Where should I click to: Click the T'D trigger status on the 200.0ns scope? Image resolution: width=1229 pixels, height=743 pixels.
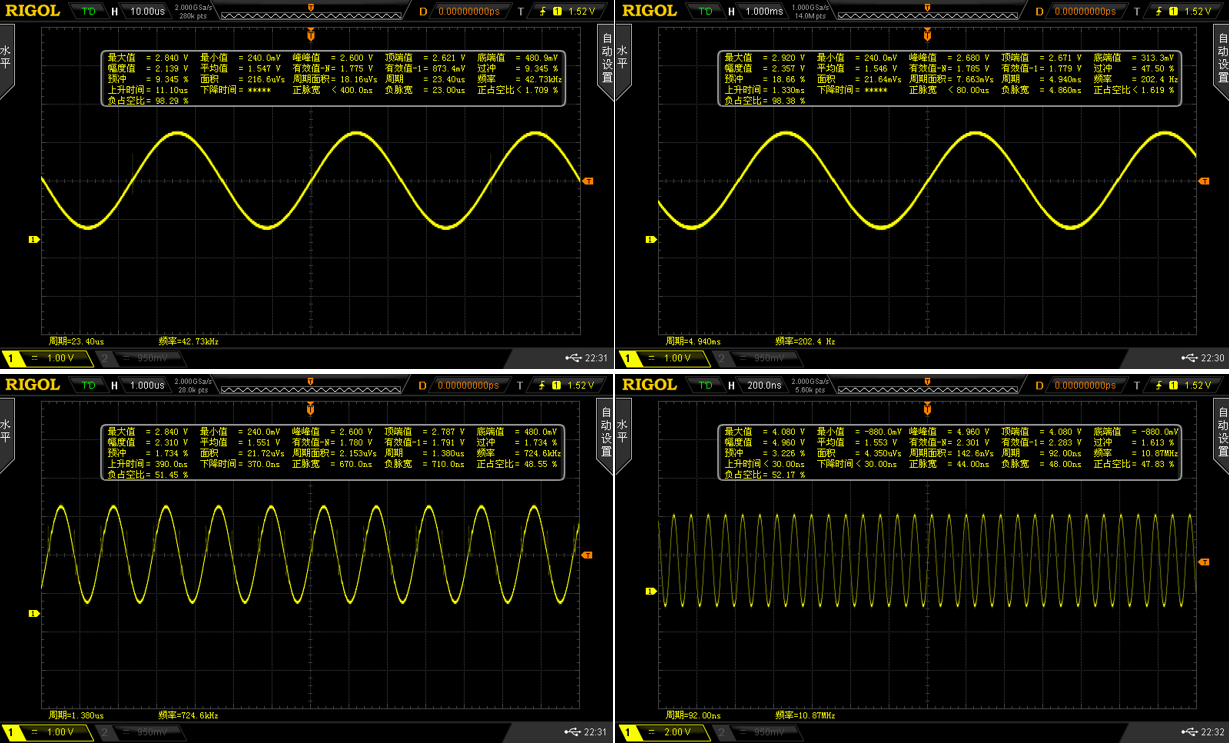pos(705,385)
